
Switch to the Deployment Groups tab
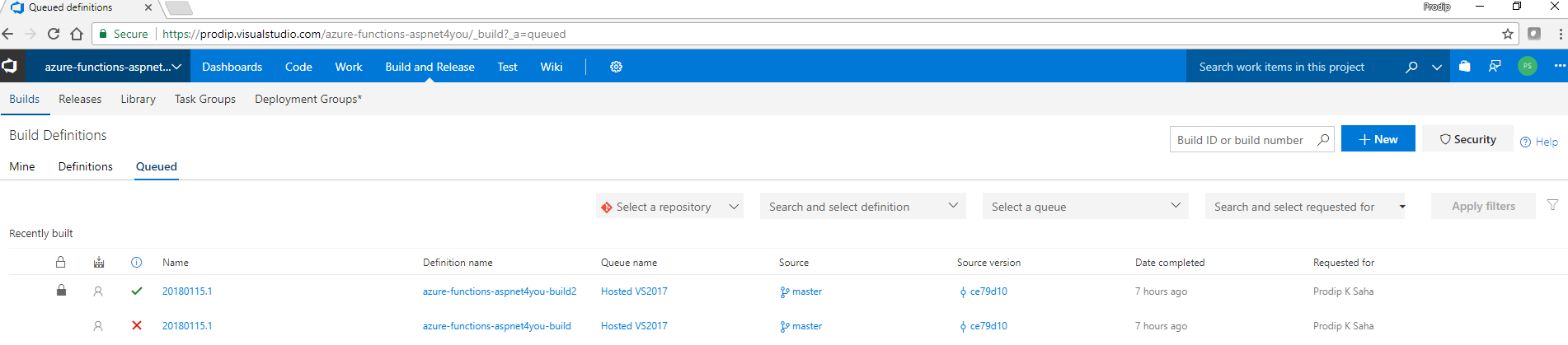[x=308, y=99]
